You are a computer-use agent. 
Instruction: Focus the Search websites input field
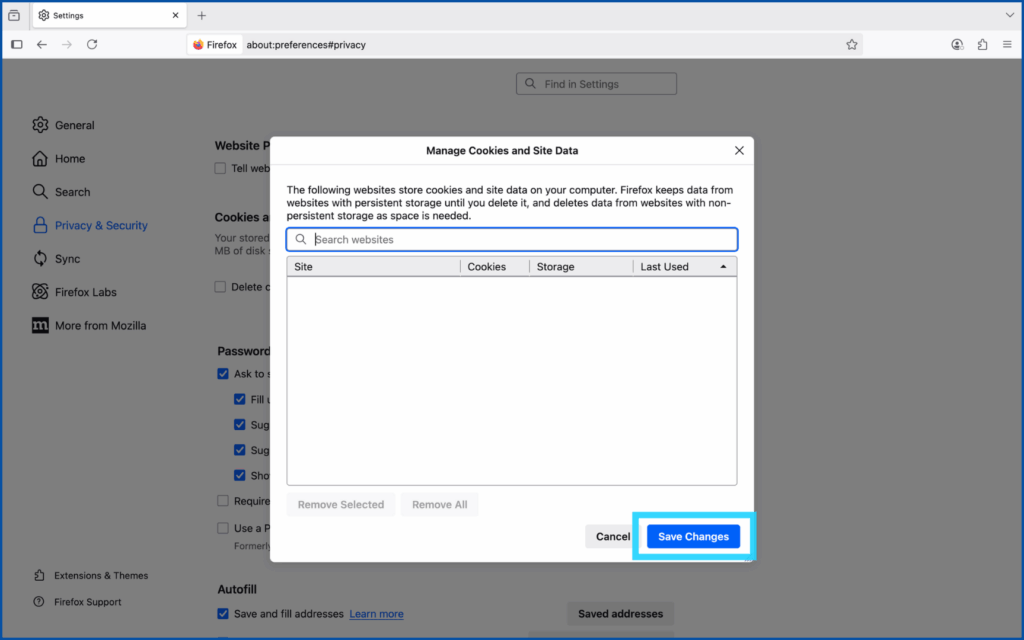tap(520, 240)
